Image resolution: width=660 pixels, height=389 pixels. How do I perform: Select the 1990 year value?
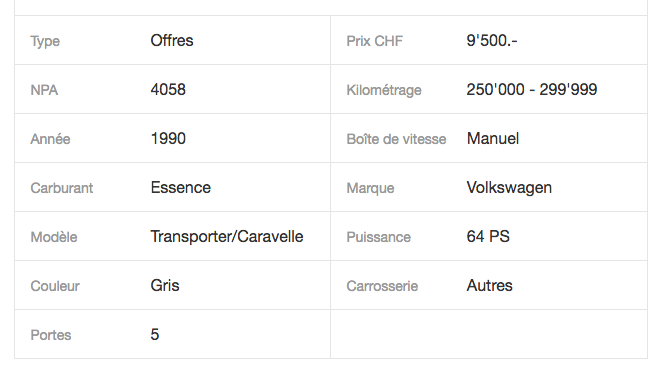[x=168, y=139]
